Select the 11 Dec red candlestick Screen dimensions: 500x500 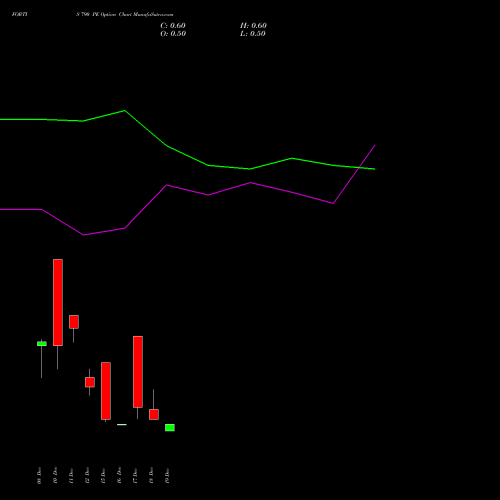tap(74, 322)
